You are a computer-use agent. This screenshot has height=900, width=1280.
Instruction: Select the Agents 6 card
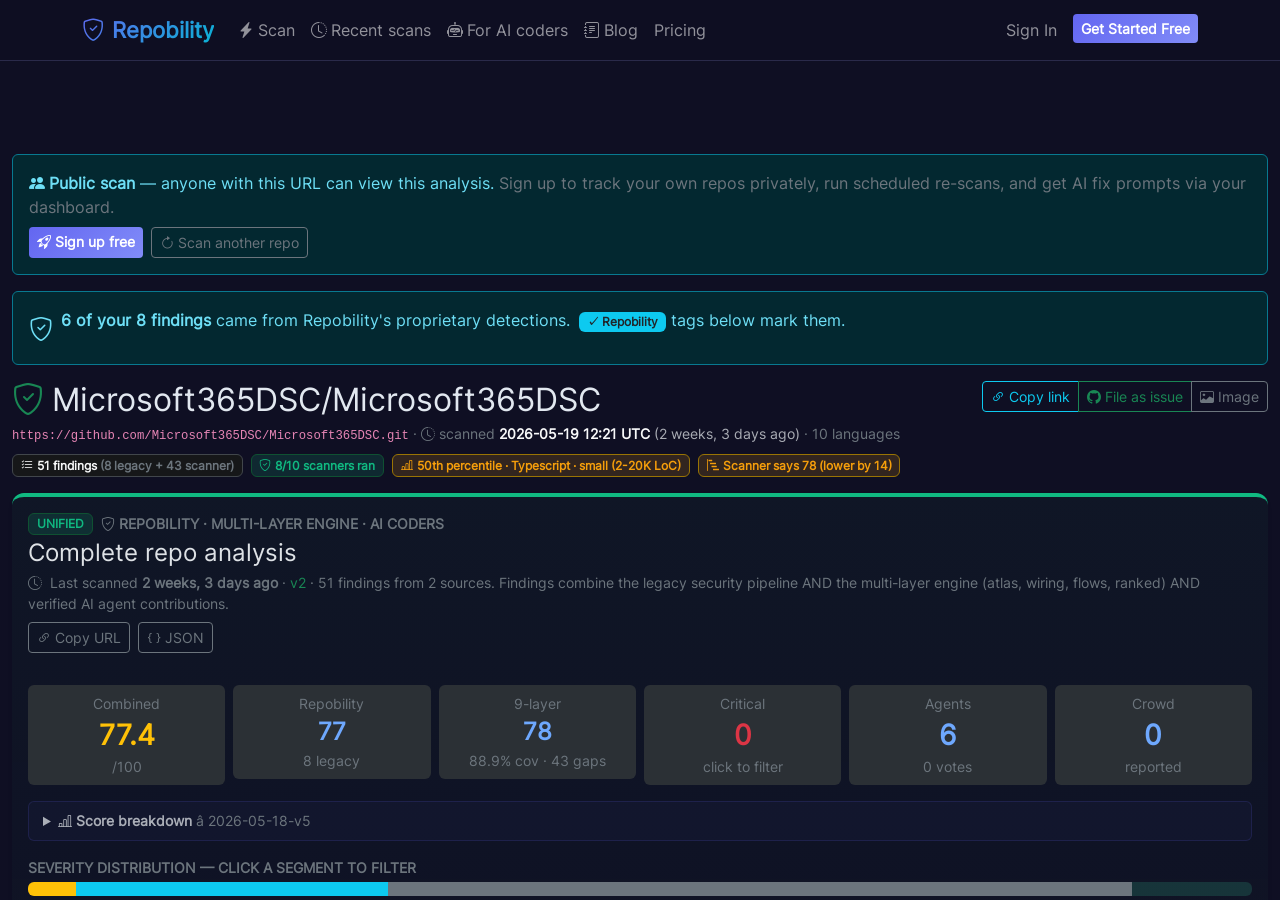coord(948,735)
